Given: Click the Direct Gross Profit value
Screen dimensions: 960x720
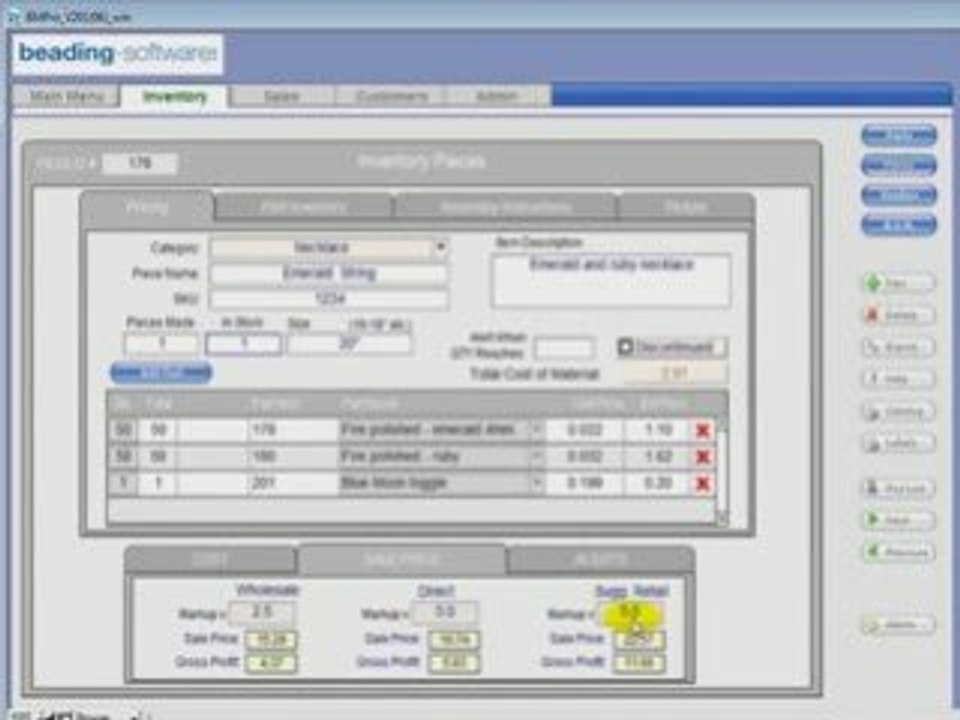Looking at the screenshot, I should (x=454, y=663).
